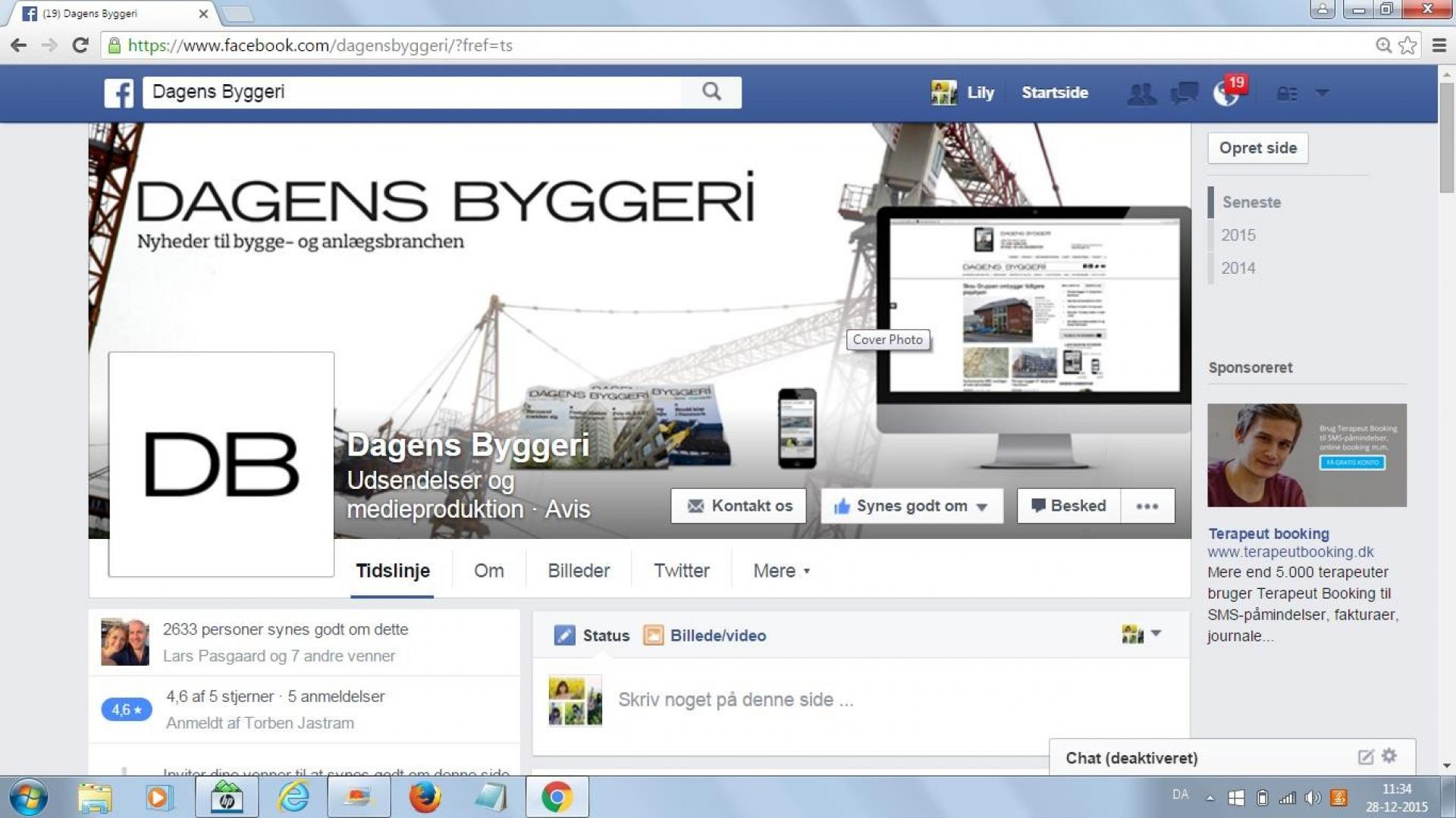Switch to the Billeder tab
This screenshot has height=818, width=1456.
578,571
